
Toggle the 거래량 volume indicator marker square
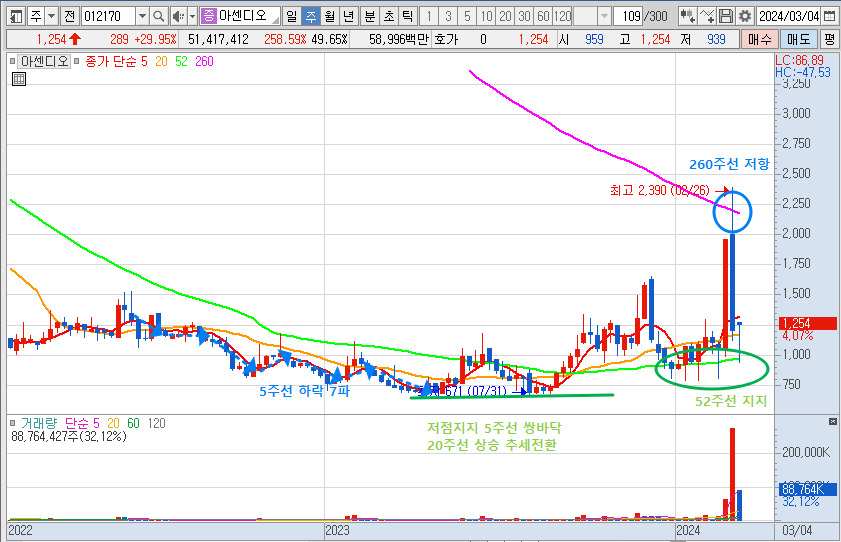click(12, 423)
